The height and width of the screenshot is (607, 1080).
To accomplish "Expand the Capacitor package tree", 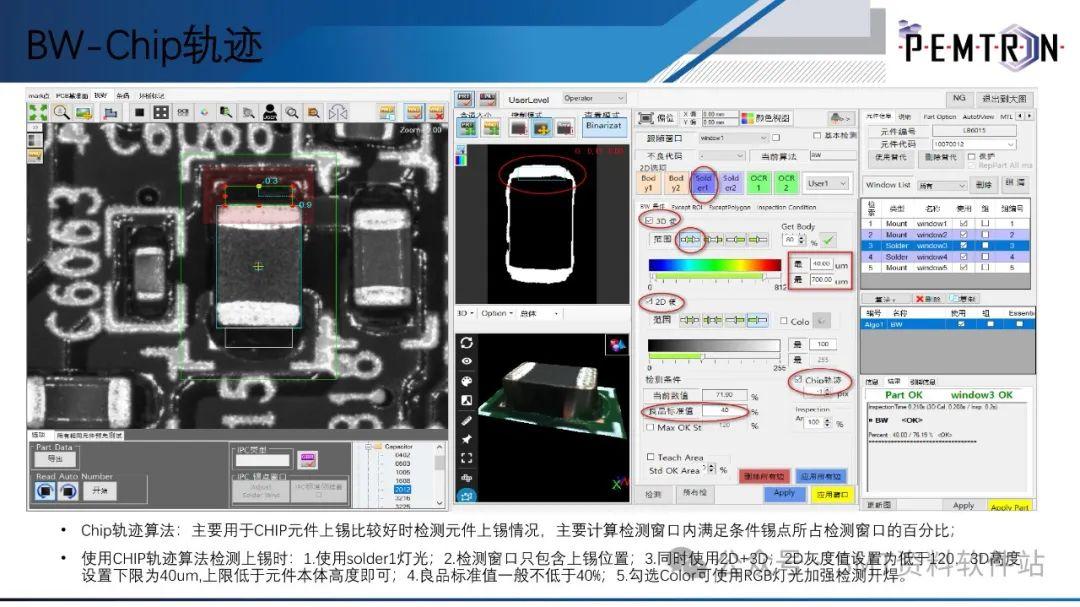I will [x=367, y=447].
